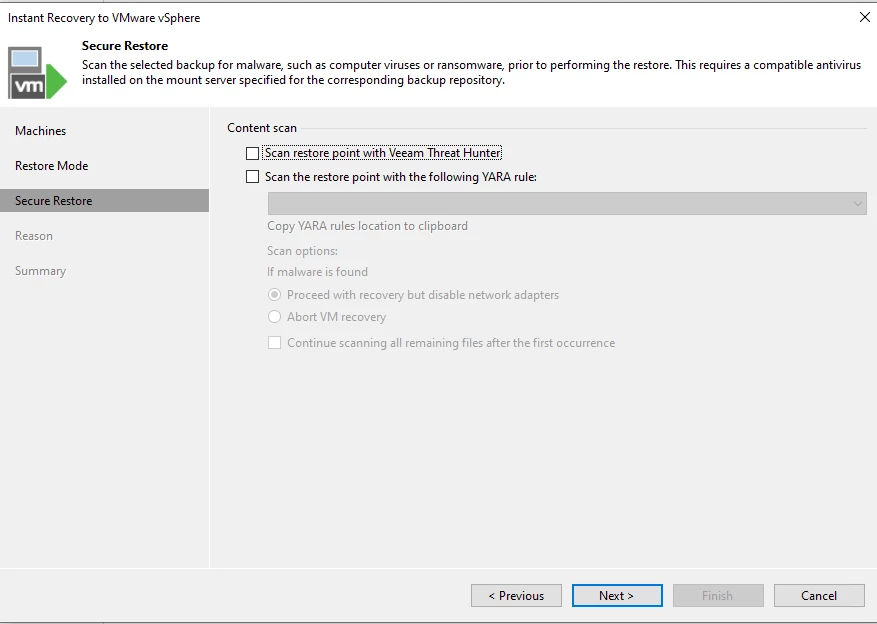Enable Veeam Threat Hunter scan checkbox

click(252, 153)
